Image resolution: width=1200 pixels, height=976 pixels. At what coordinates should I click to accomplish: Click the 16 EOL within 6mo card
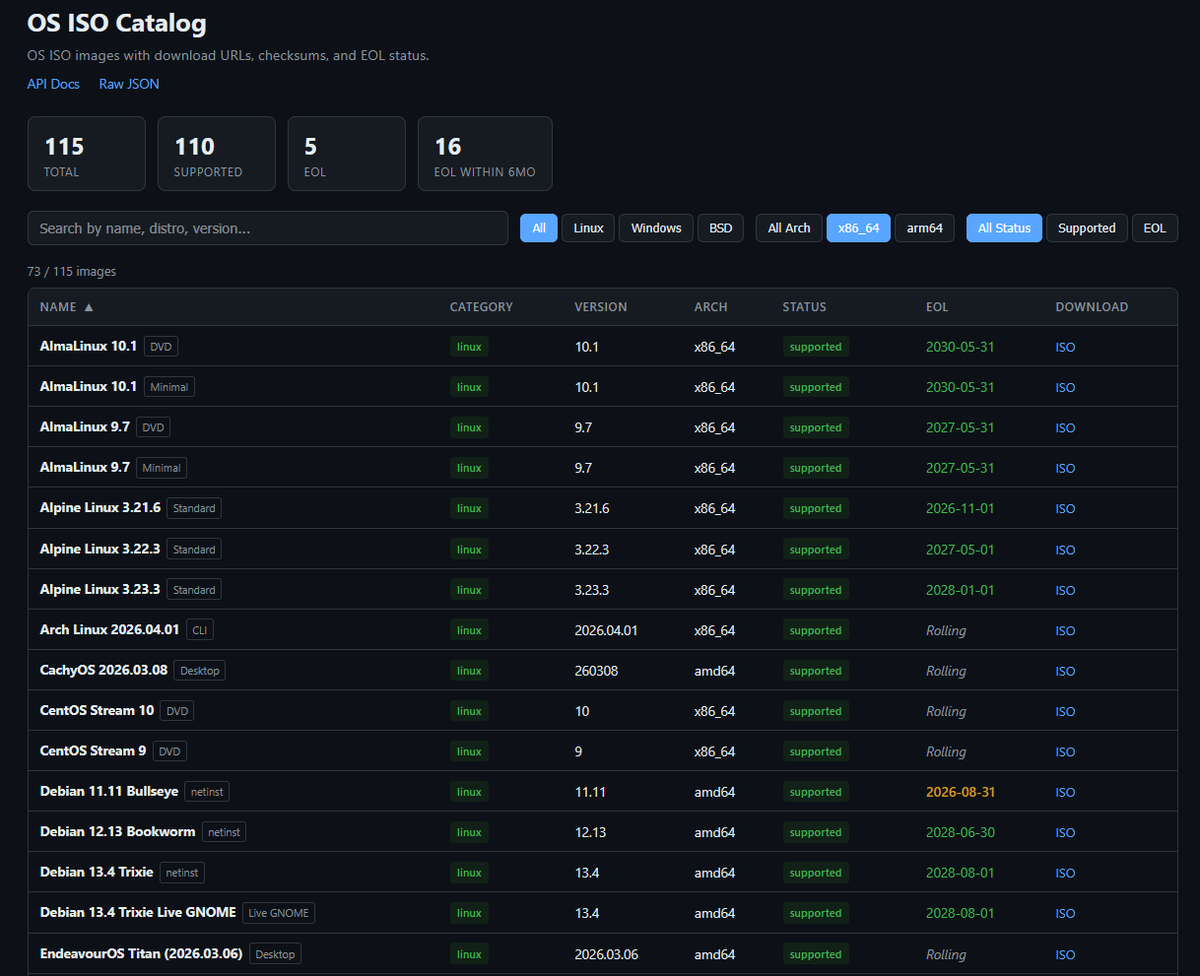(x=485, y=154)
